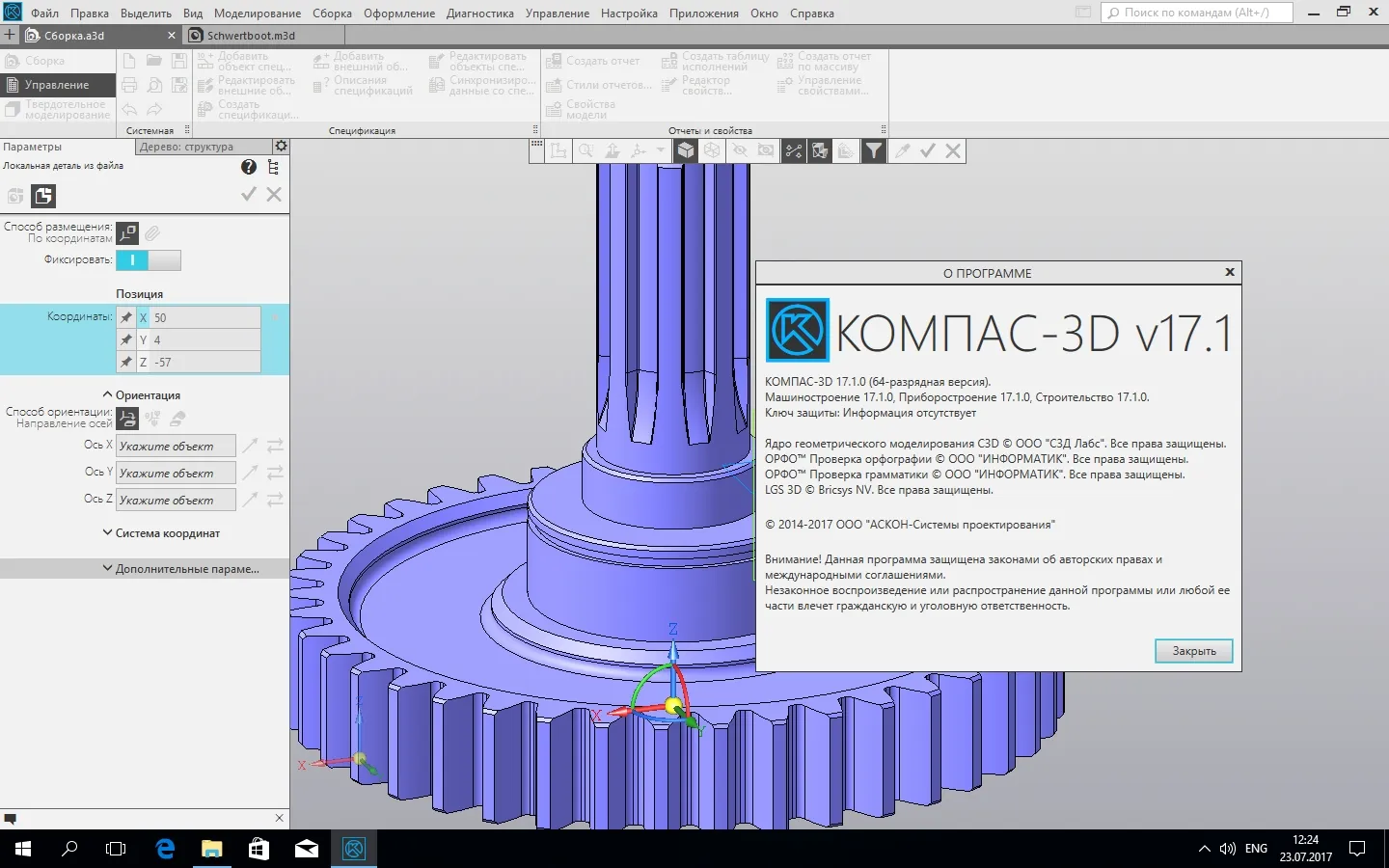The height and width of the screenshot is (868, 1389).
Task: Click the local part from file icon
Action: point(43,196)
